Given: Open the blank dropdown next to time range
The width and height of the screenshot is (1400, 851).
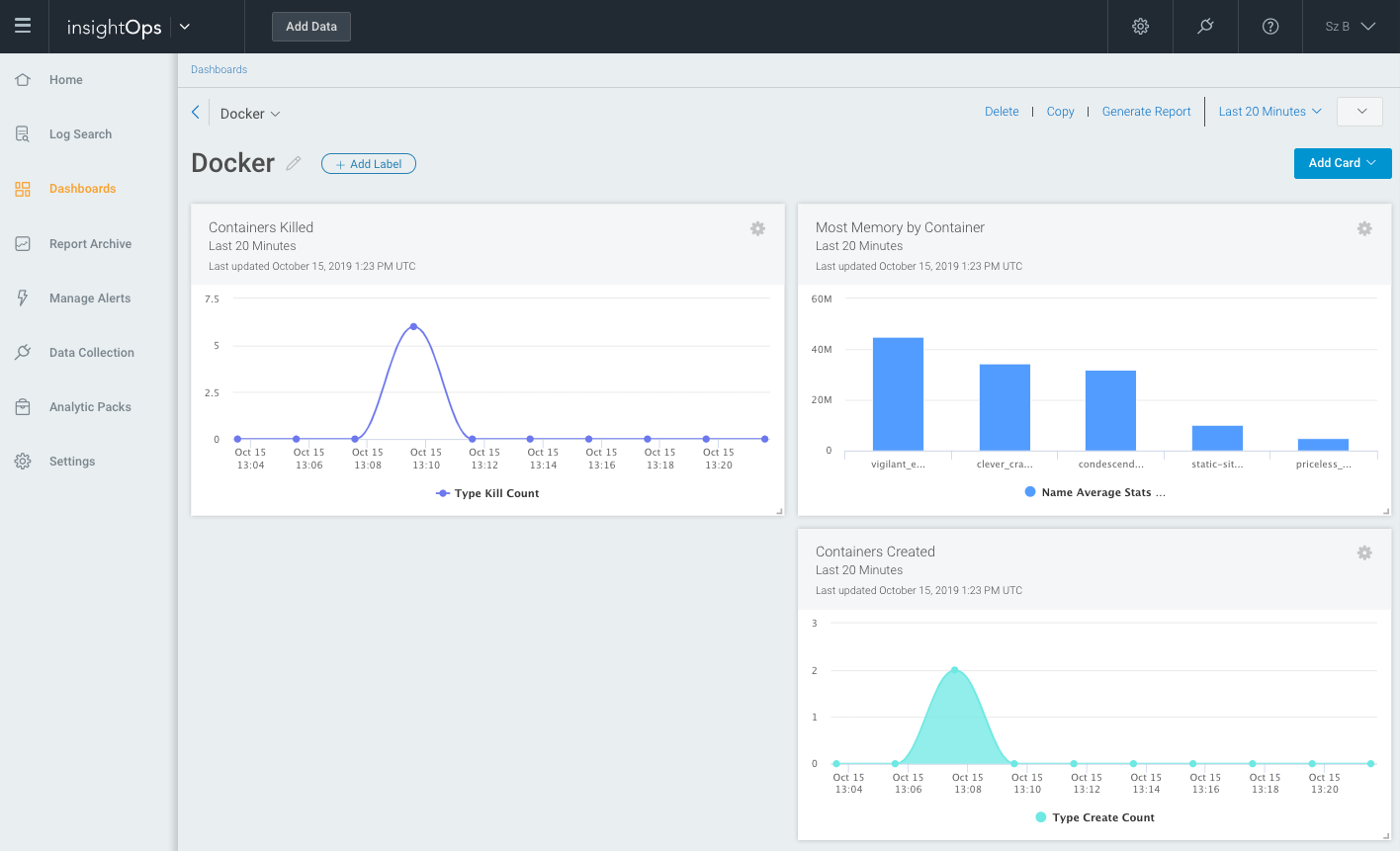Looking at the screenshot, I should click(1359, 112).
